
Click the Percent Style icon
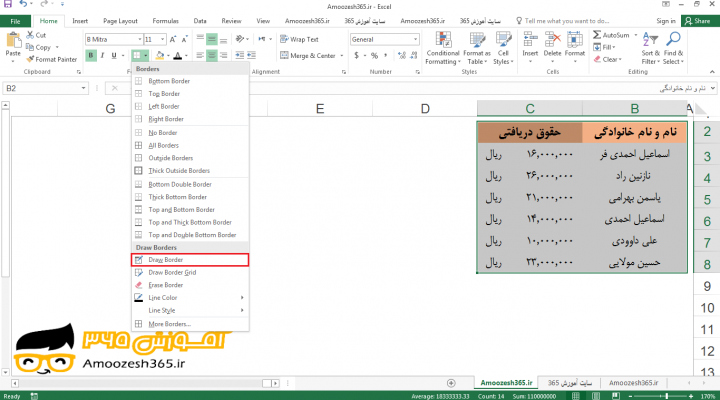click(375, 56)
